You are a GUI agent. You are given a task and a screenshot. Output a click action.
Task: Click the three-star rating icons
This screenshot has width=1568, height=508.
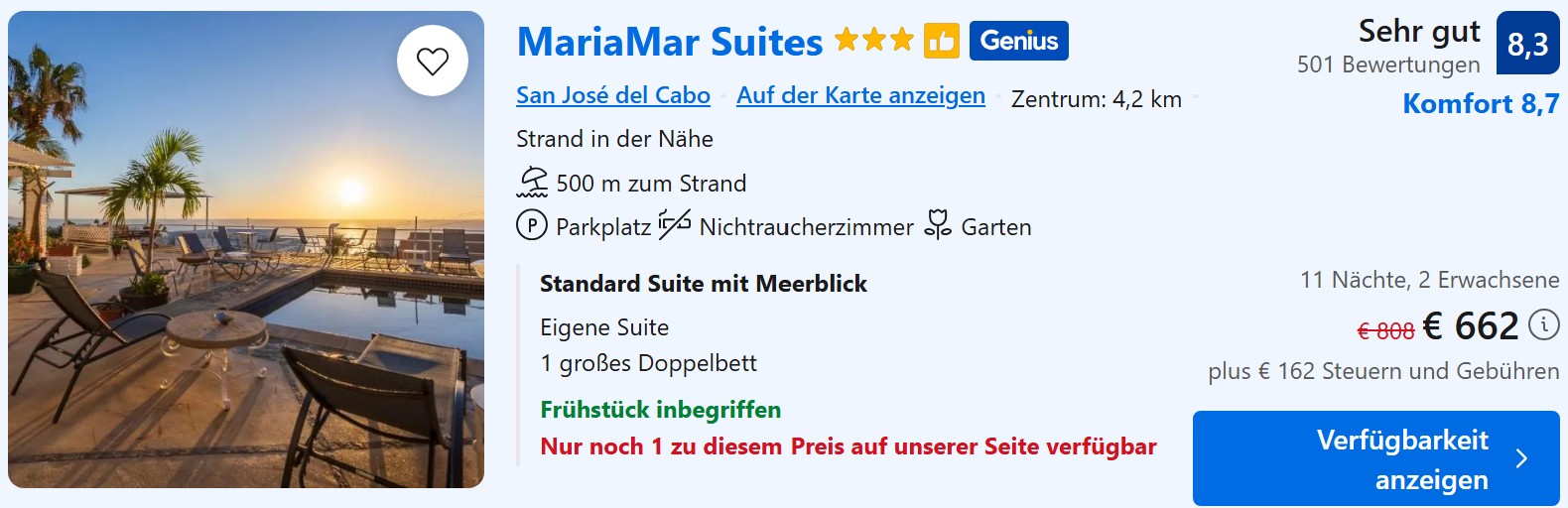[x=873, y=41]
